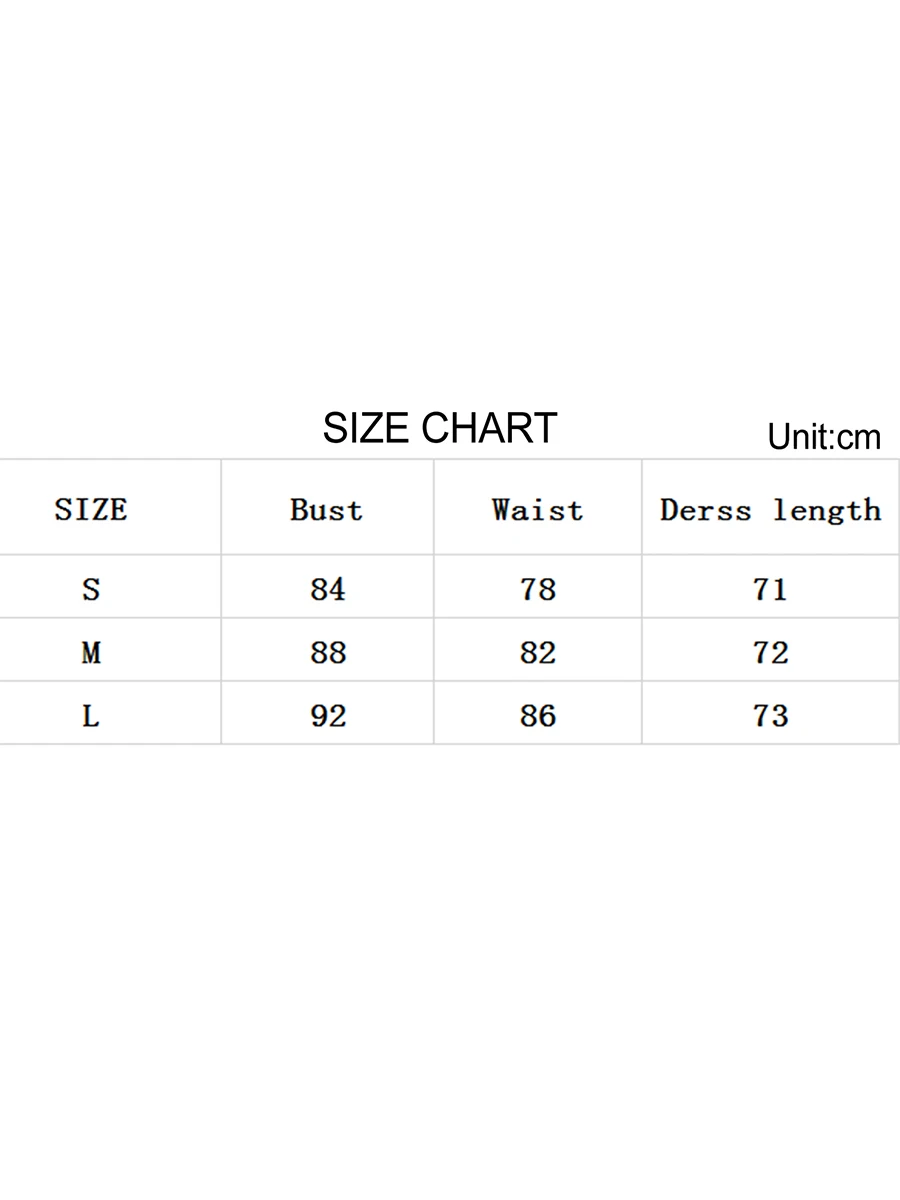Click the dress length value 72
Viewport: 900px width, 1200px height.
click(x=770, y=653)
